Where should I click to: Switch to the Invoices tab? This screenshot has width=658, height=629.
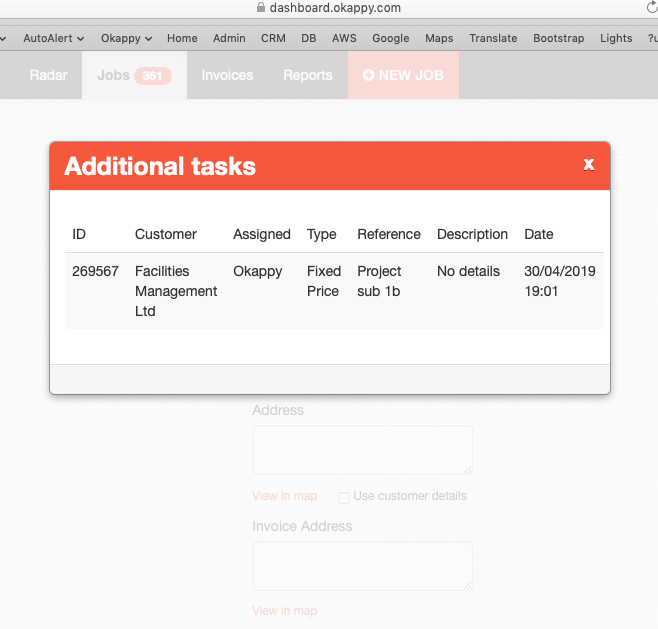tap(227, 75)
